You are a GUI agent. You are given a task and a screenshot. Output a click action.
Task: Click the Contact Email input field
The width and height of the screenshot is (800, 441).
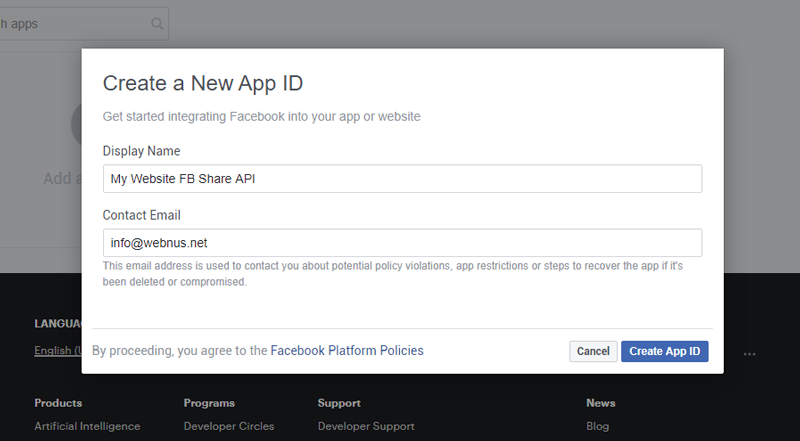click(402, 243)
